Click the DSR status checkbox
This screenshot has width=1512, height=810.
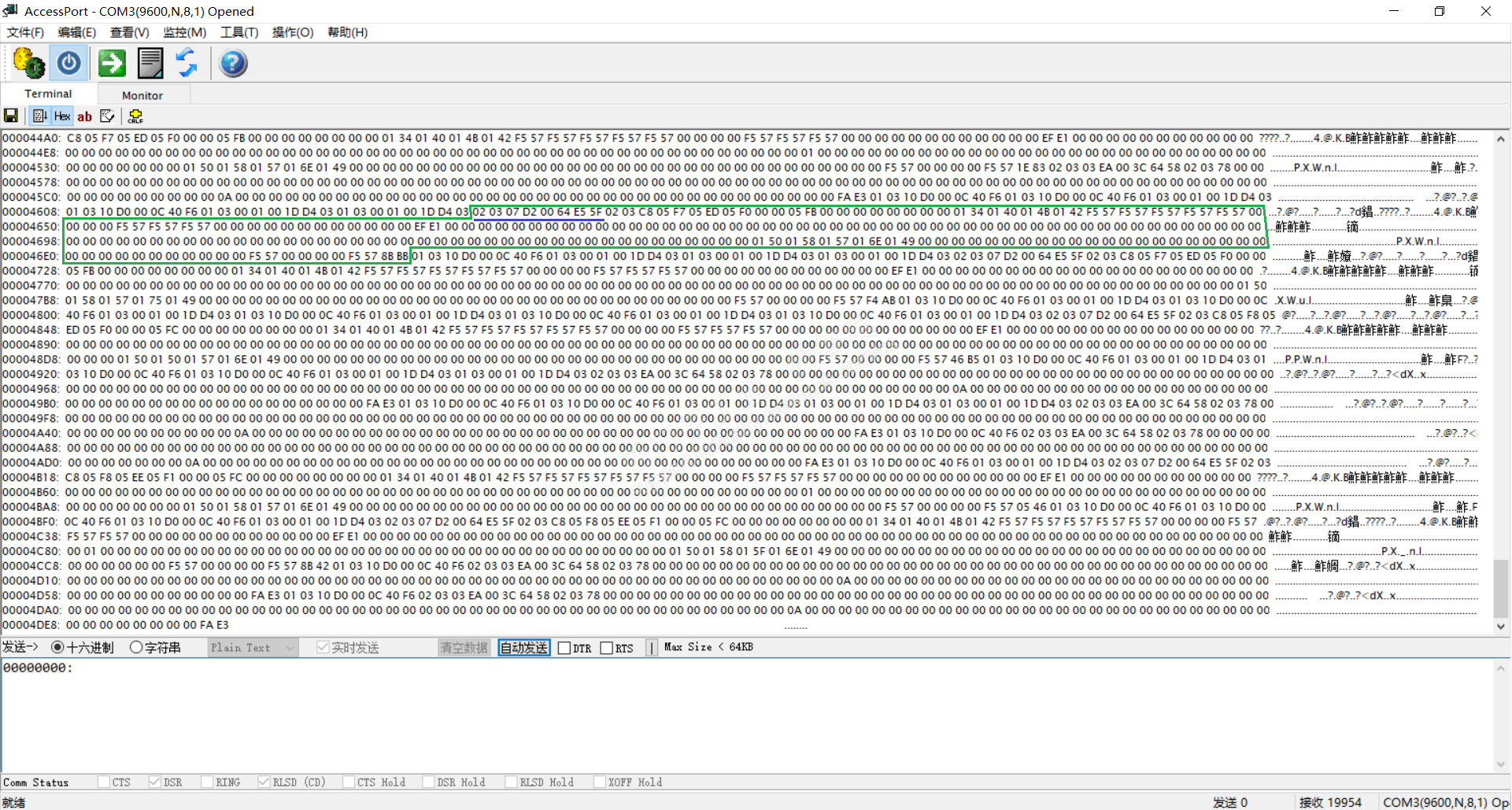click(x=155, y=782)
